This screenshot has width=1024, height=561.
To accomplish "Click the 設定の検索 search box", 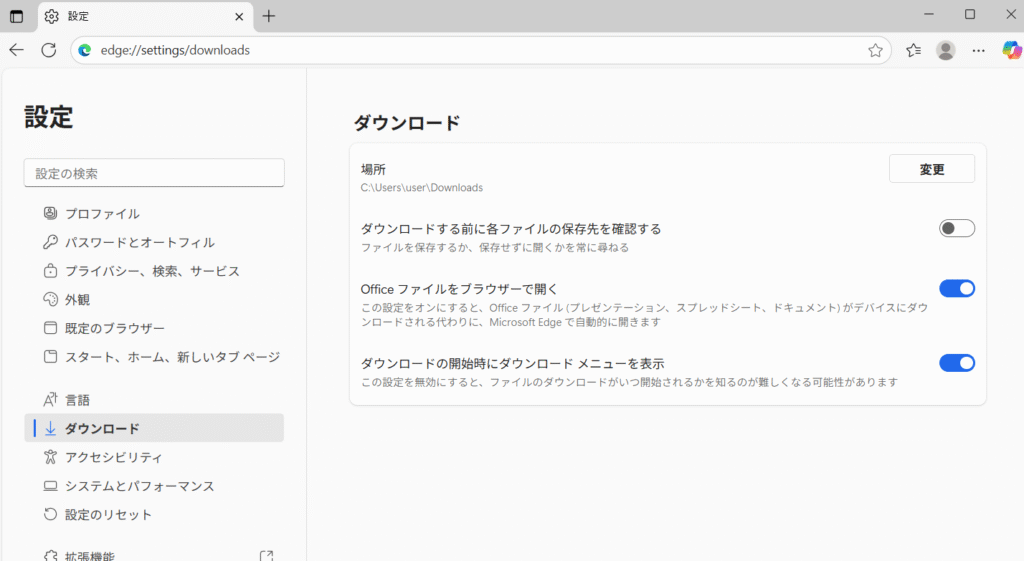I will coord(154,173).
